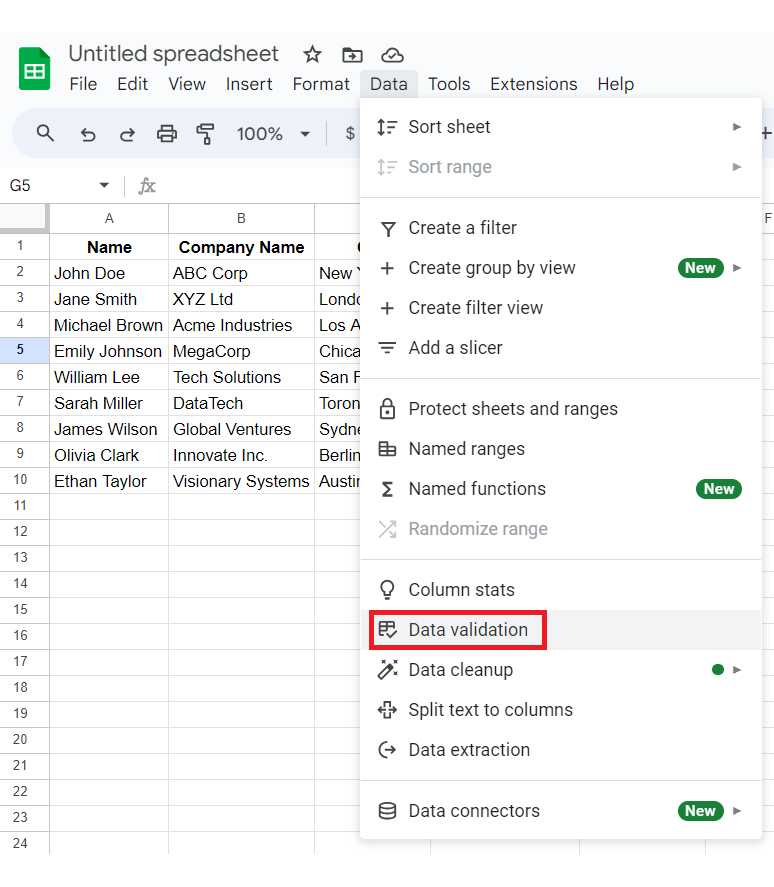Open Create group by view submenu
Image resolution: width=774 pixels, height=887 pixels.
click(561, 268)
